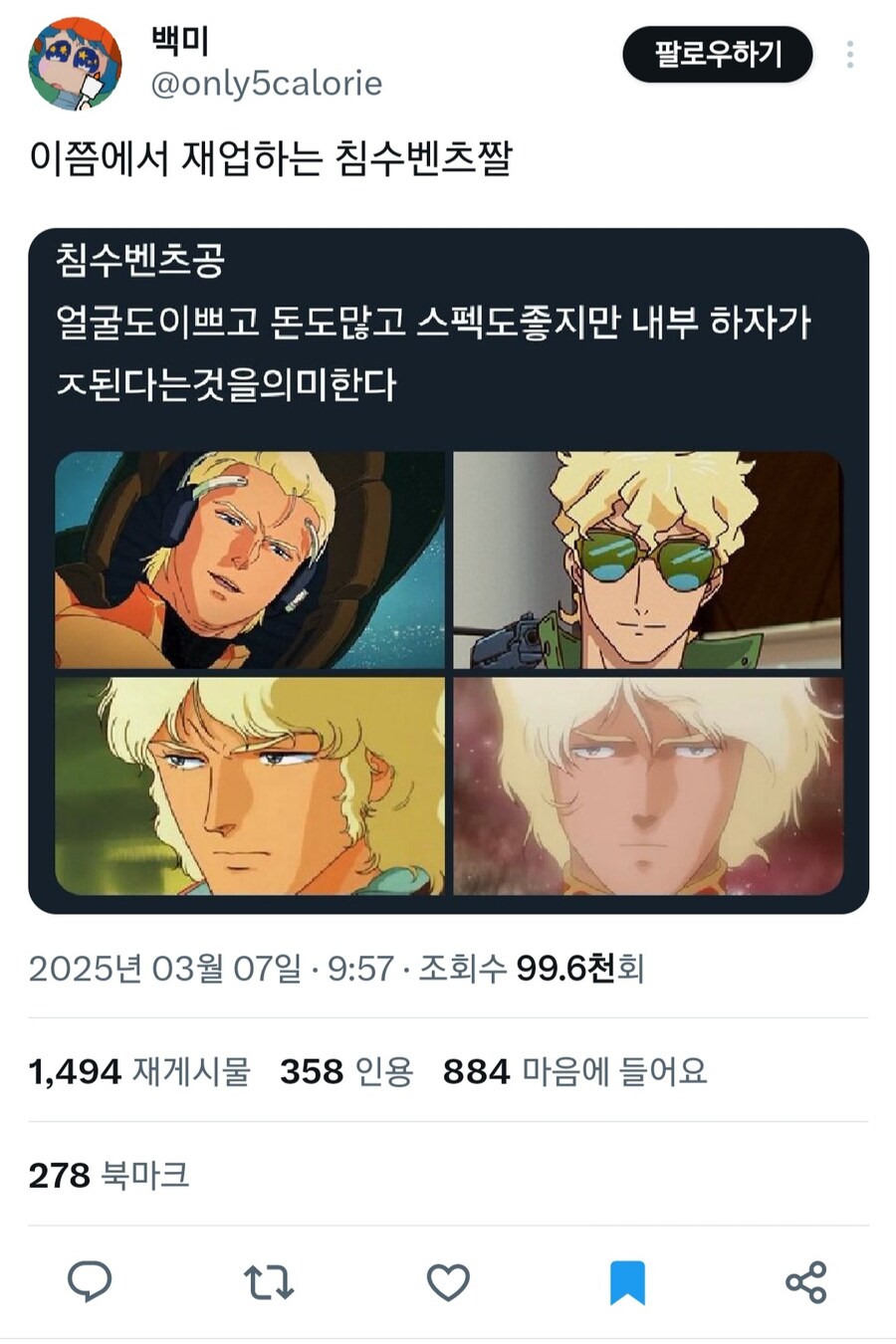Open the green sunglasses character image
Screen dimensions: 896x1344
648,560
